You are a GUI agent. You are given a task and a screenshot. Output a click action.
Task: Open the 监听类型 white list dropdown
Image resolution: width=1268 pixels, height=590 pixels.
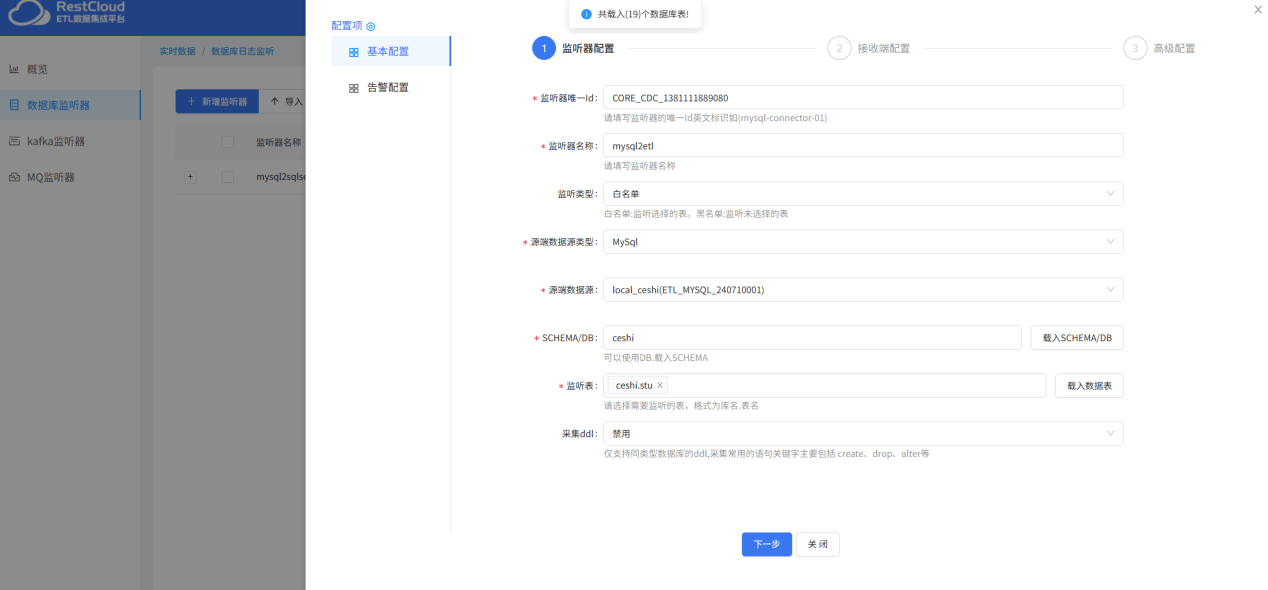click(1109, 193)
